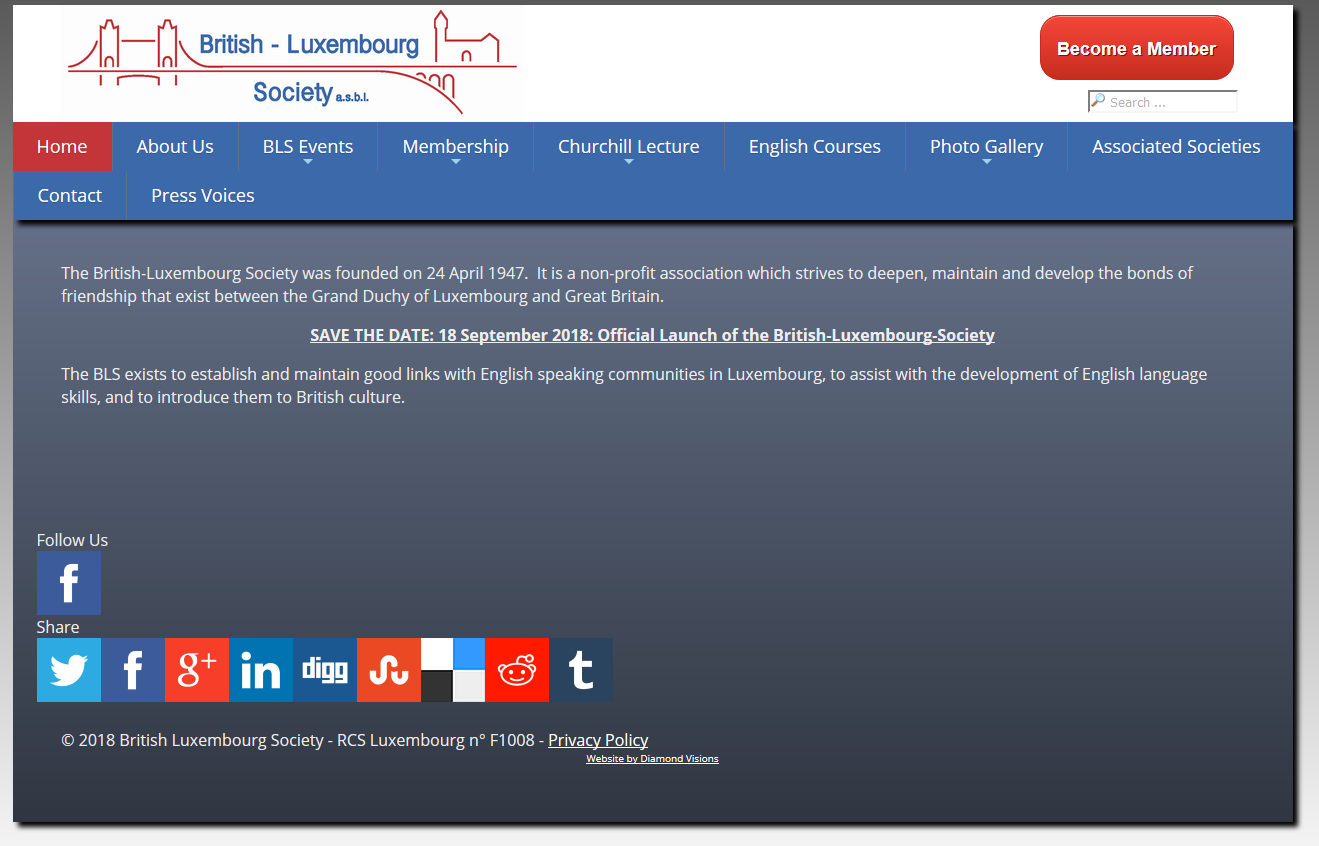1319x846 pixels.
Task: Share on LinkedIn using its icon
Action: pyautogui.click(x=261, y=670)
